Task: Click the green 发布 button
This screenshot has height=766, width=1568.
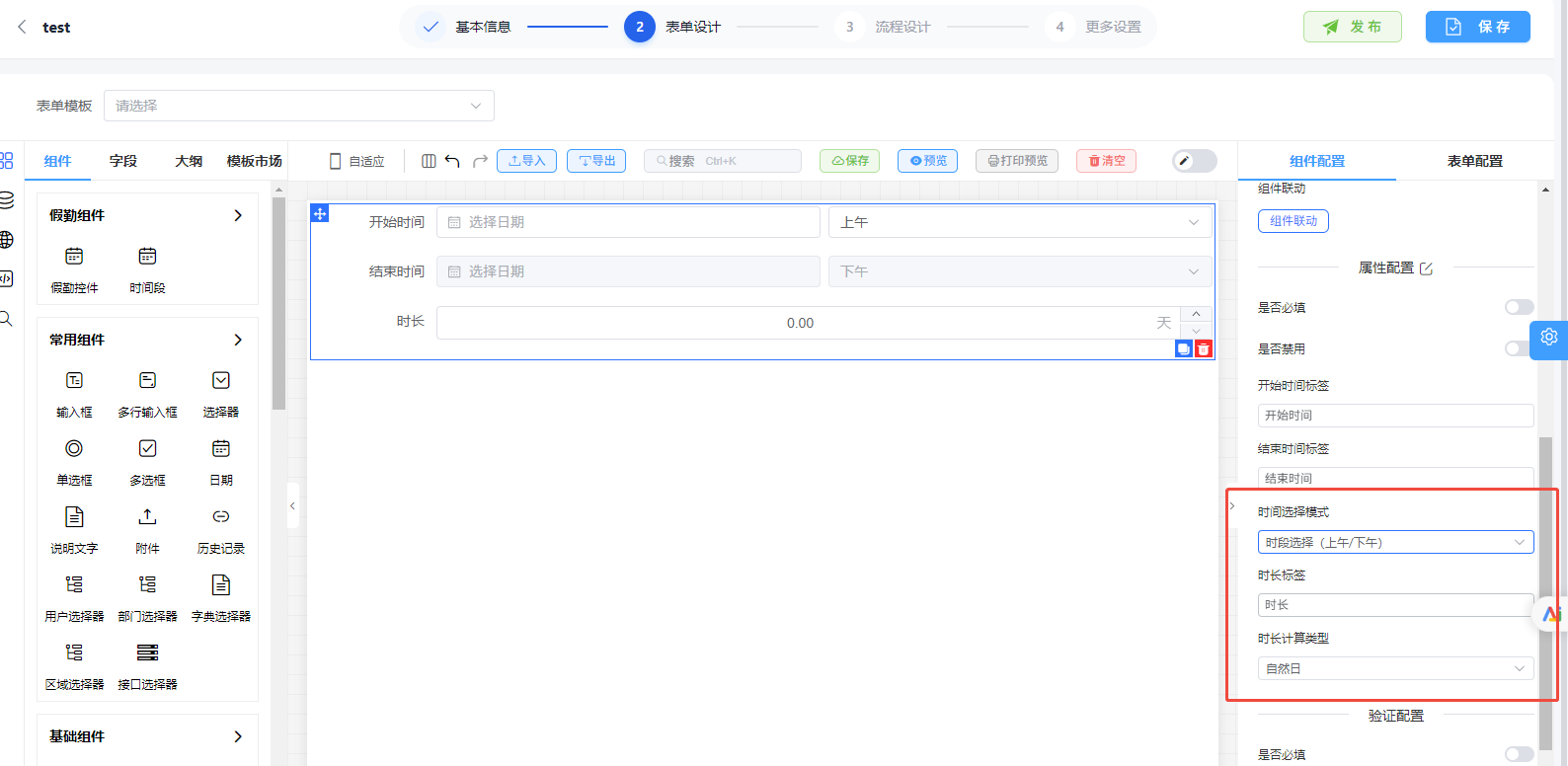Action: tap(1353, 27)
